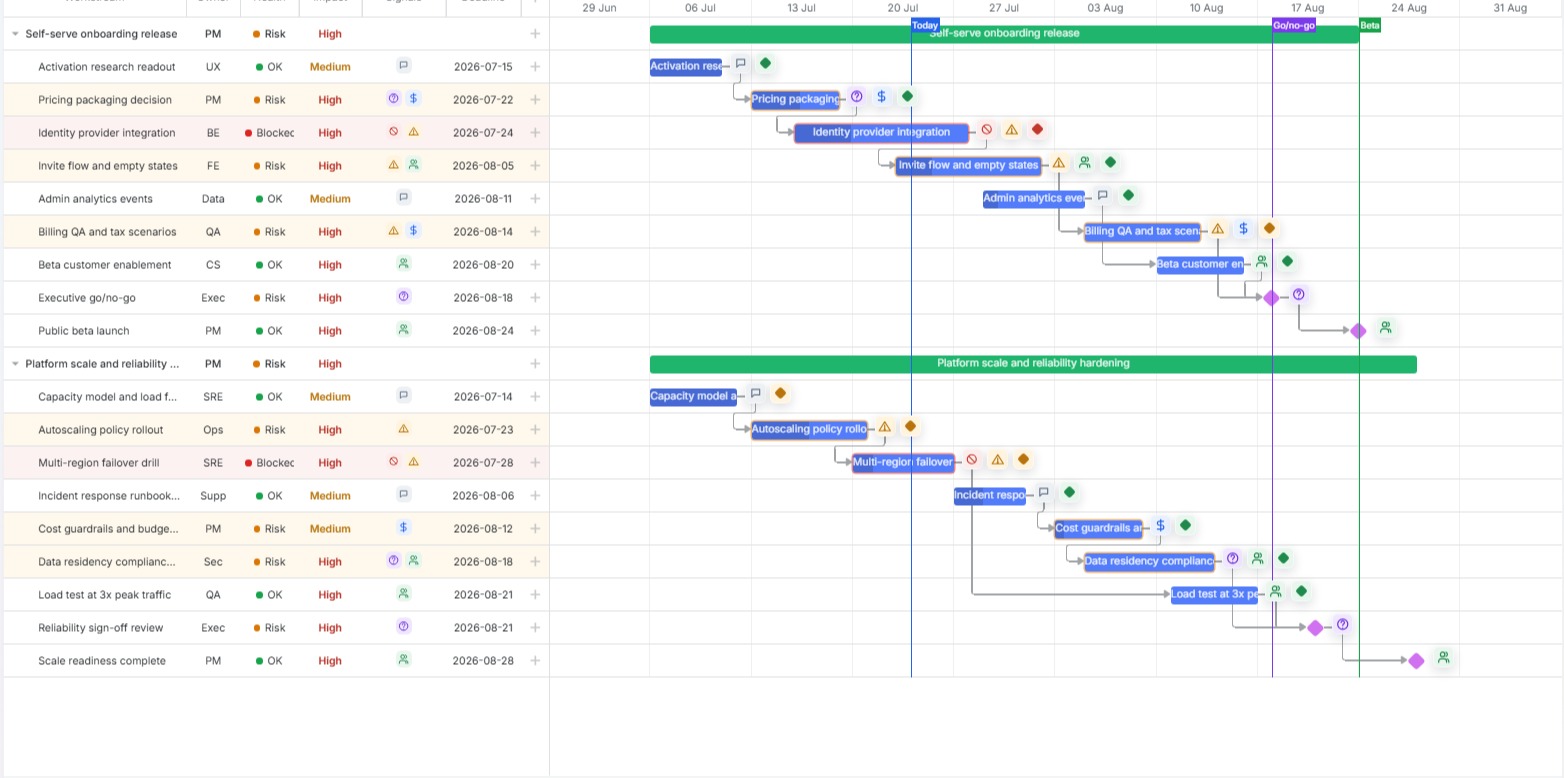Click the plus icon on Identity provider integration row
The height and width of the screenshot is (778, 1564).
pos(535,133)
